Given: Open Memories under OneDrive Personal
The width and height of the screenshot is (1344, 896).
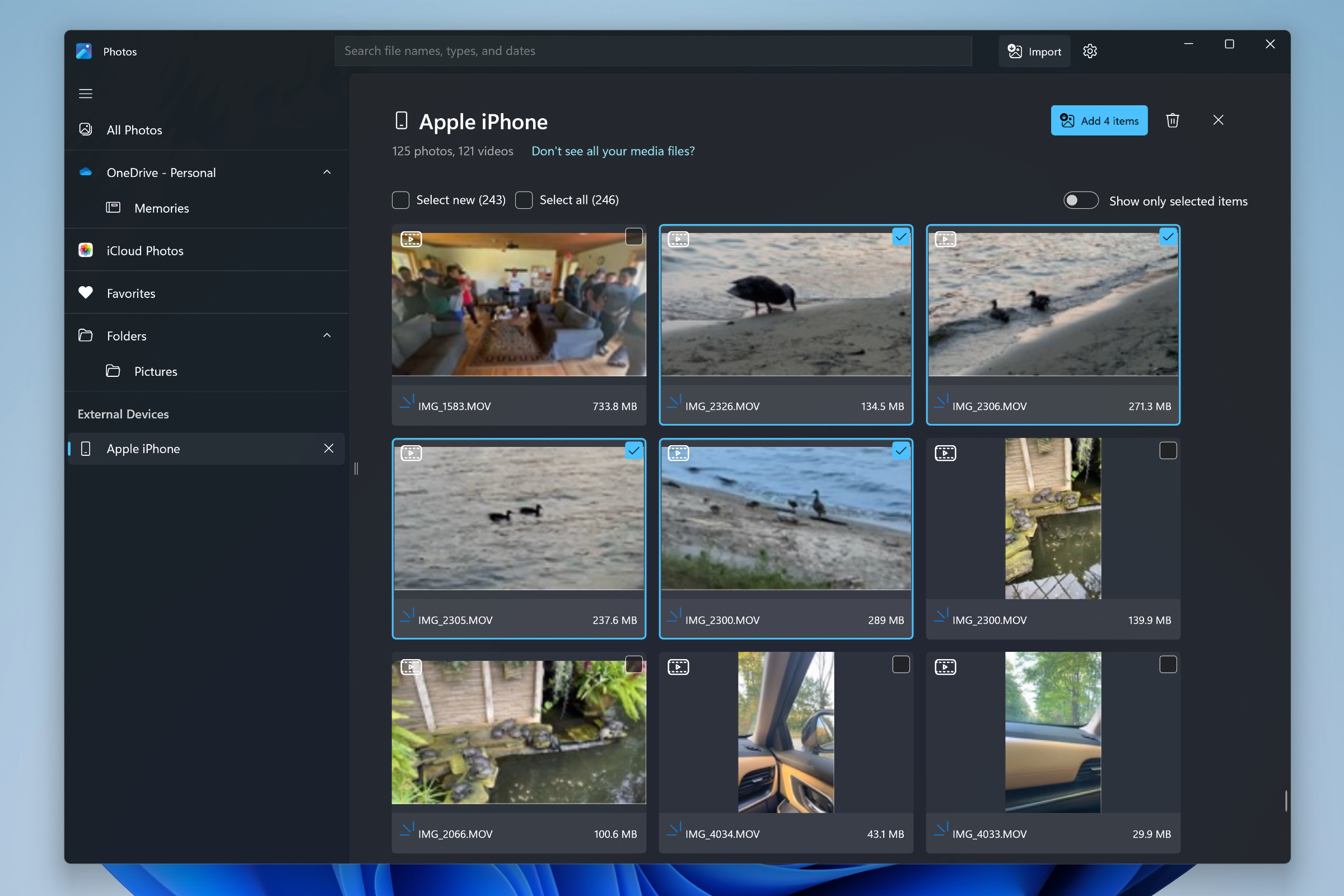Looking at the screenshot, I should [x=162, y=208].
